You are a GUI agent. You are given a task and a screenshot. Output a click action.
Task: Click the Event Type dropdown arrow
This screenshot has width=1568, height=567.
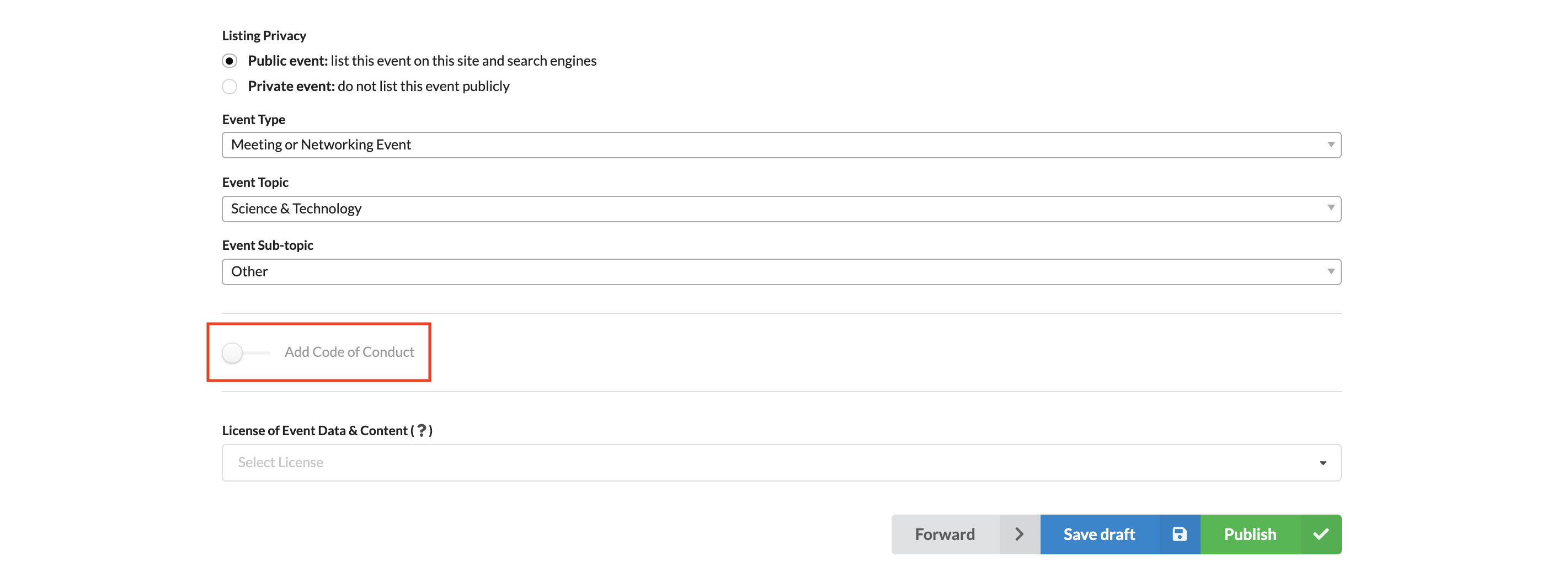click(1331, 145)
